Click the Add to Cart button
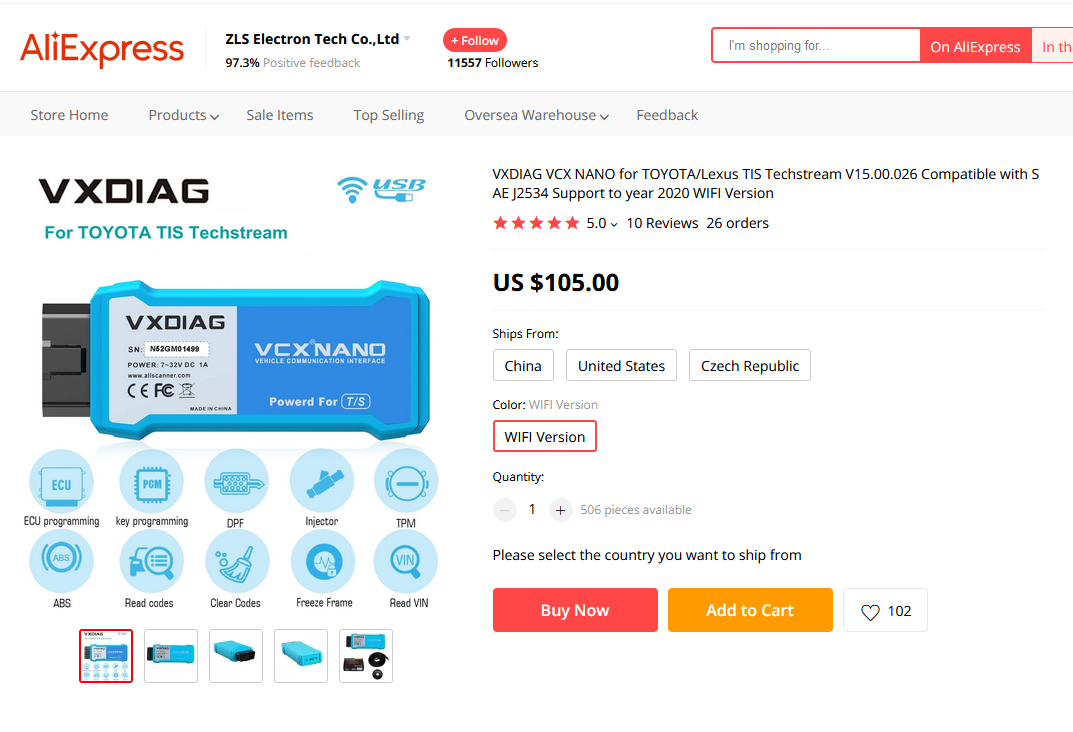 point(749,611)
